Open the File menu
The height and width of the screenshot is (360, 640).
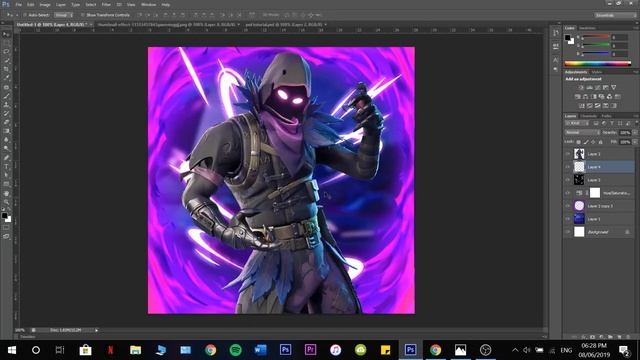(18, 4)
